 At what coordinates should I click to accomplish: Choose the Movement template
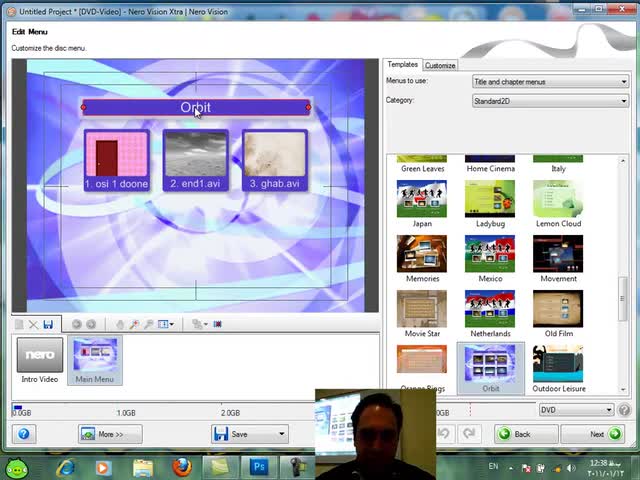coord(558,259)
